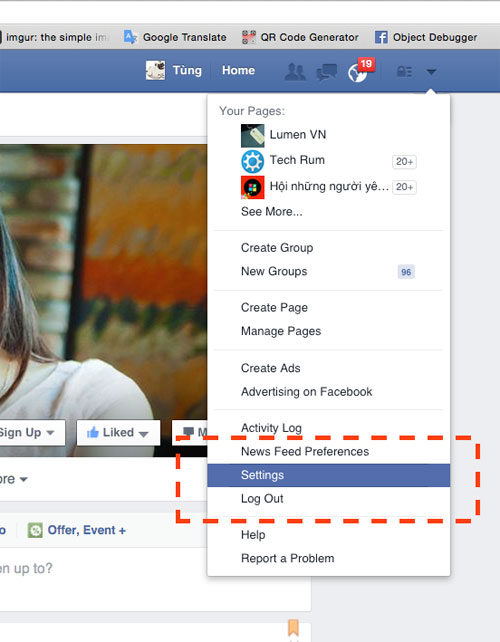Open the Notifications globe icon
This screenshot has height=642, width=500.
tap(357, 73)
